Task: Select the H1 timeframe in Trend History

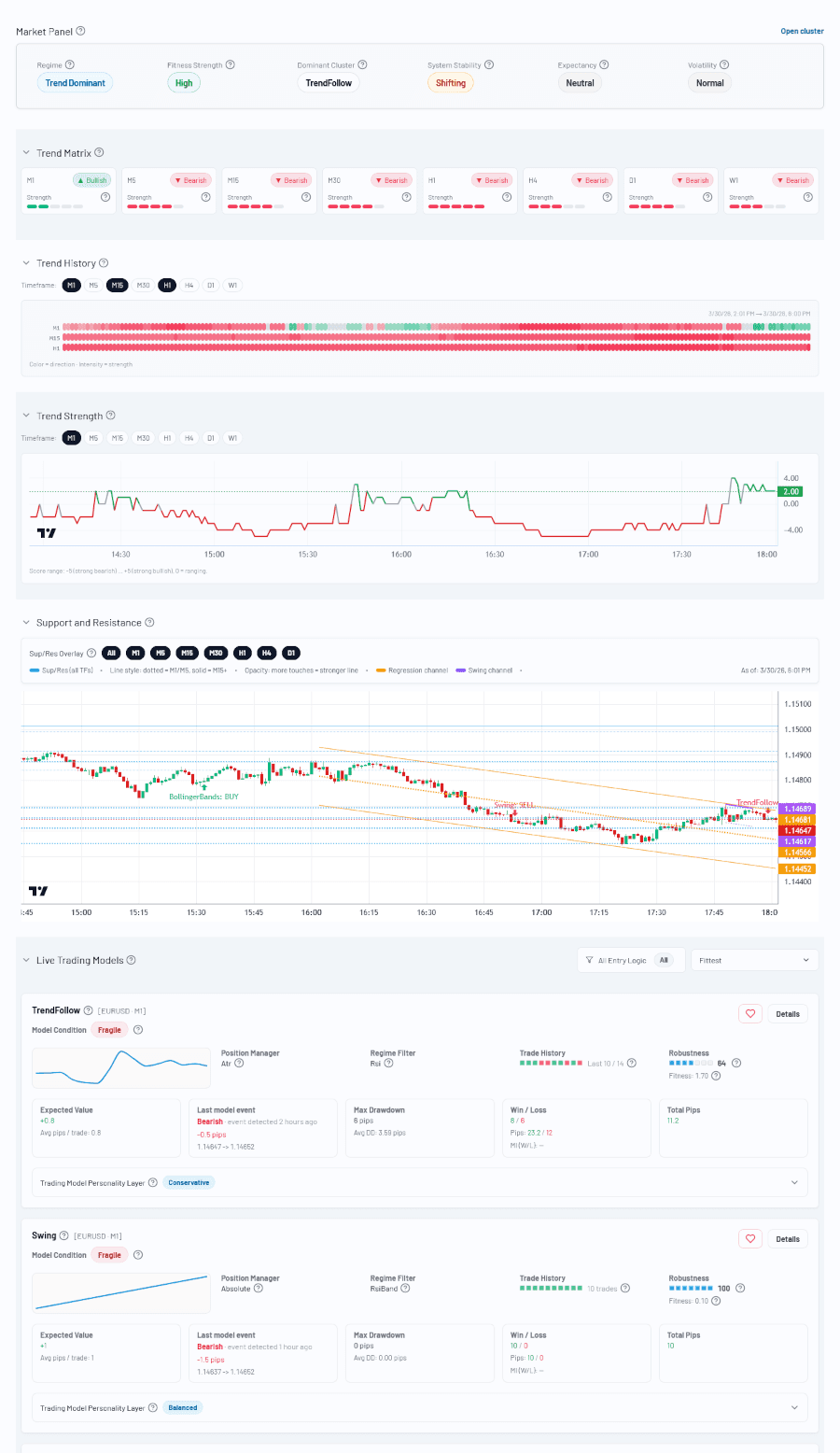Action: click(167, 285)
